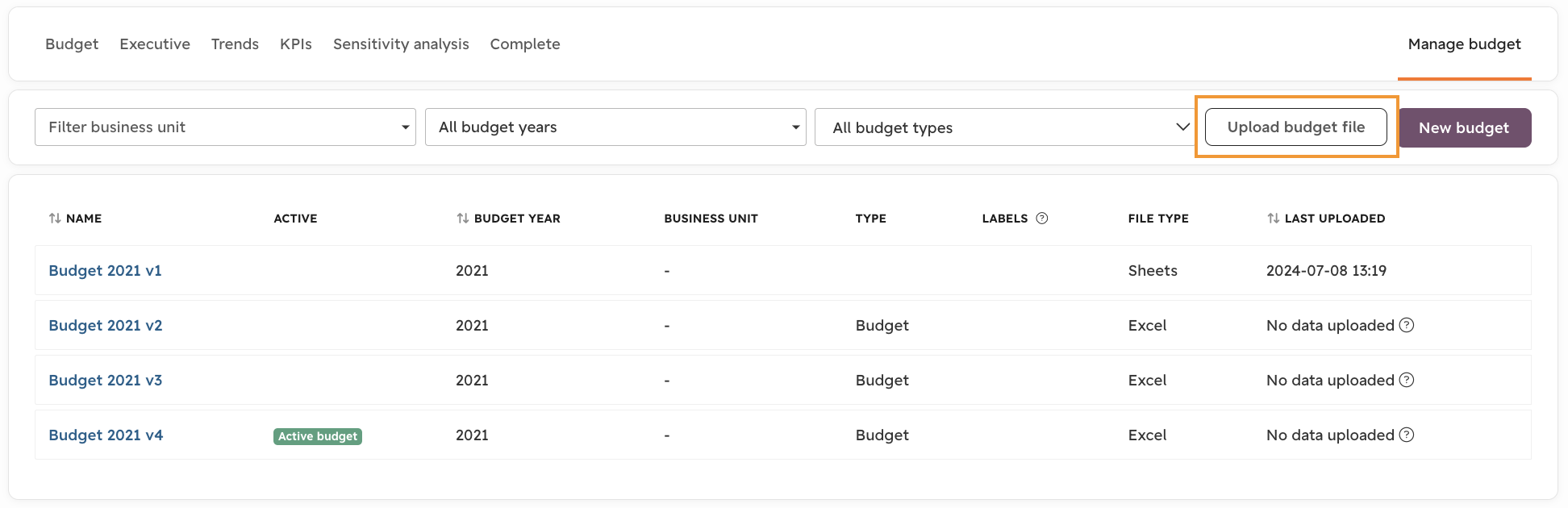The image size is (1568, 508).
Task: Select the Sensitivity analysis tab
Action: click(x=401, y=44)
